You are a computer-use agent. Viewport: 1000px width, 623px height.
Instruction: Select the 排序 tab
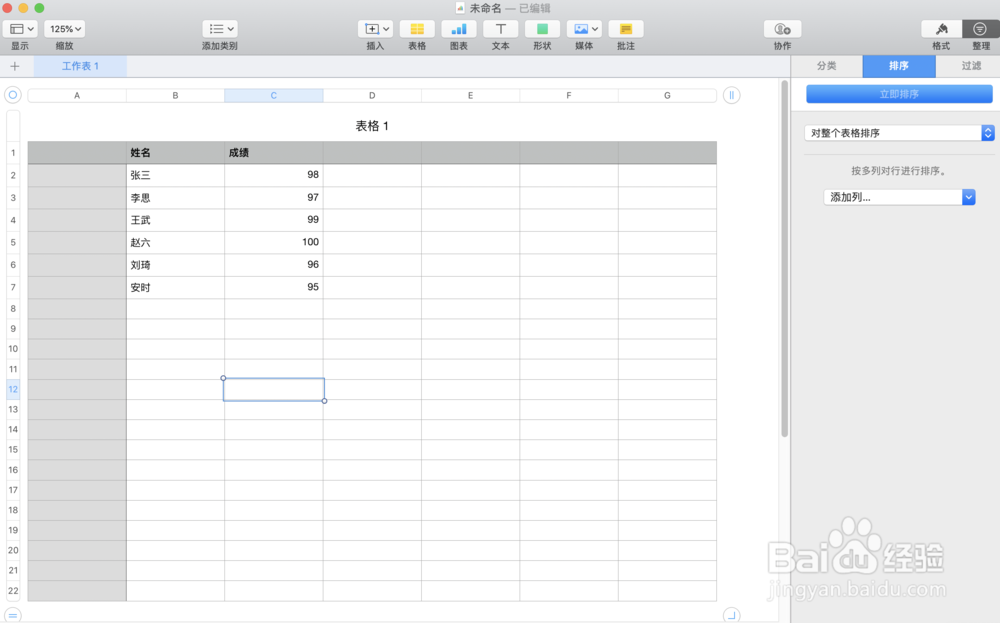click(x=899, y=66)
